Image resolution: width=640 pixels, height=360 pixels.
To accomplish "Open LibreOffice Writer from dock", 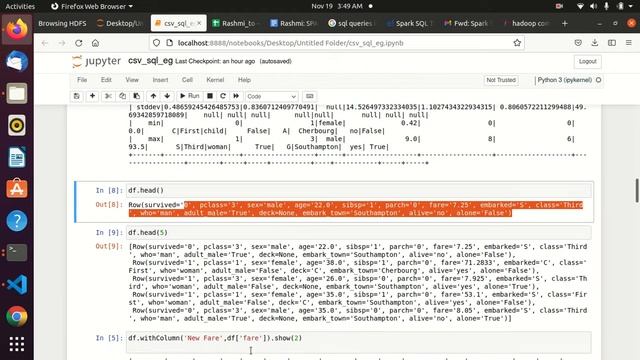I will 17,157.
